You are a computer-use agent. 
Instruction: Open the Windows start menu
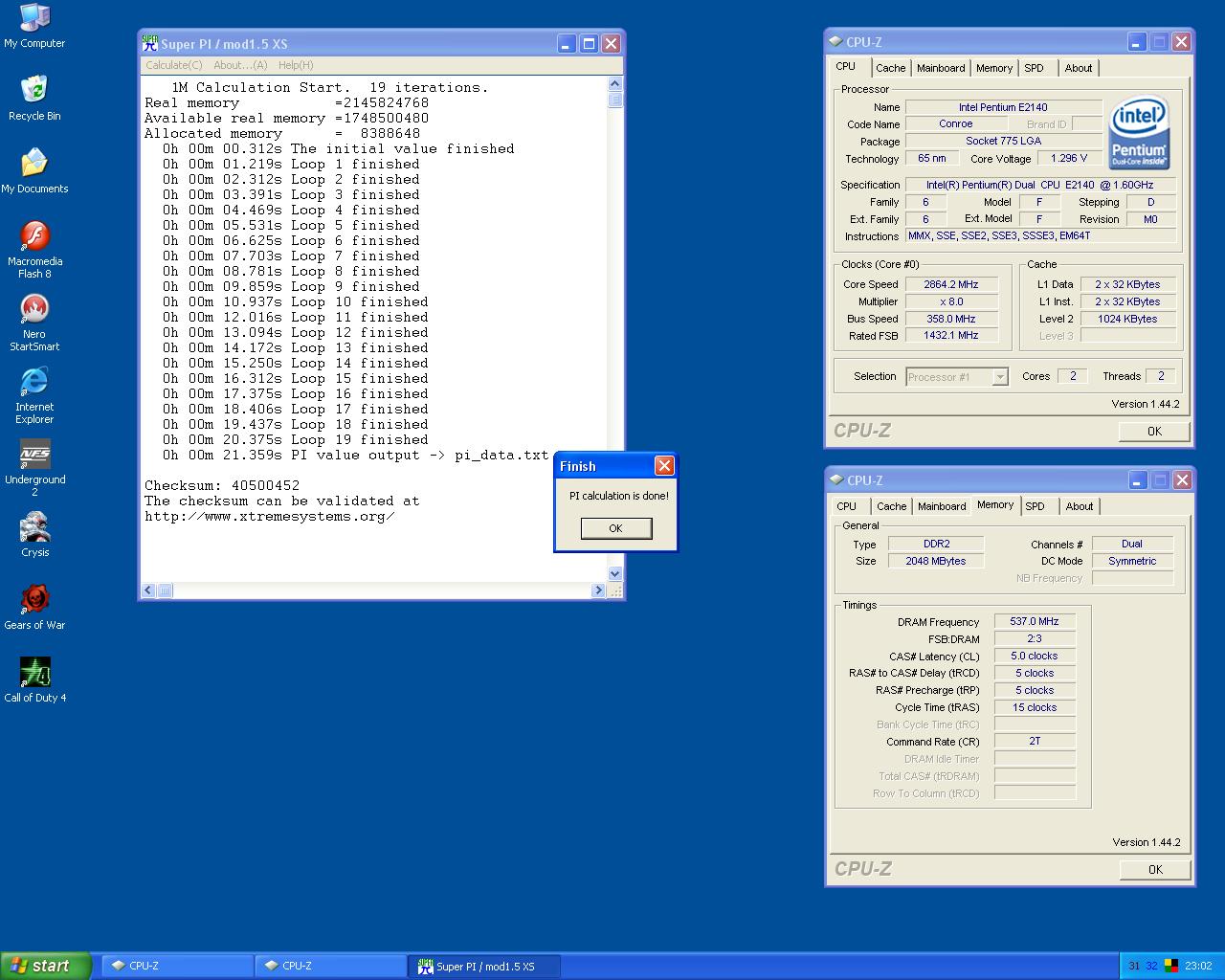[x=46, y=966]
